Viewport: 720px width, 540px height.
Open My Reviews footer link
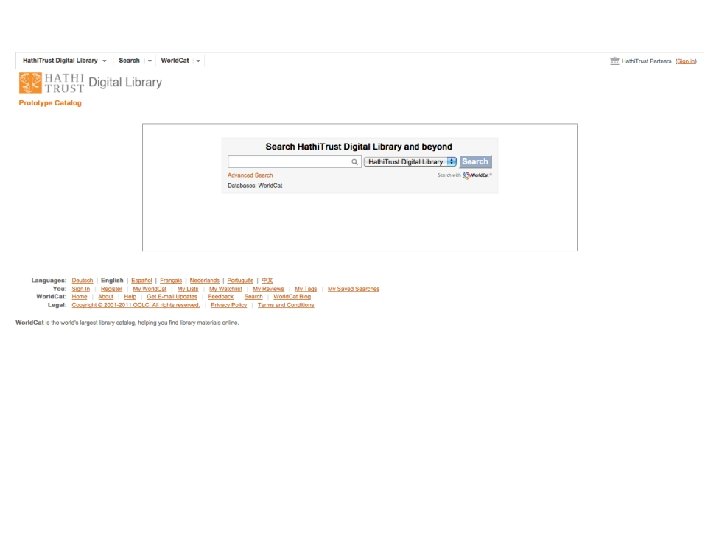pos(268,289)
